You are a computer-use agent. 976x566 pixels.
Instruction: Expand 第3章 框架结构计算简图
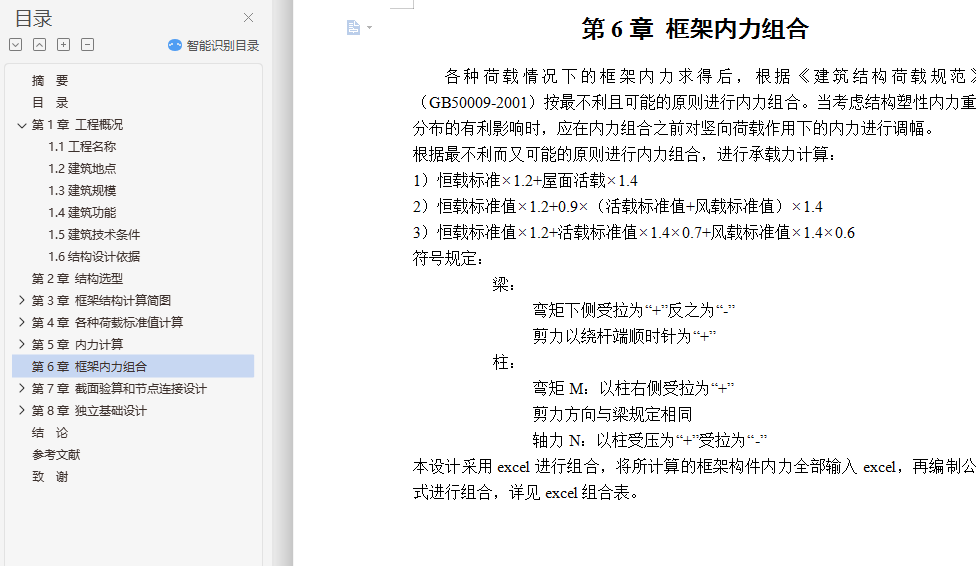[22, 300]
